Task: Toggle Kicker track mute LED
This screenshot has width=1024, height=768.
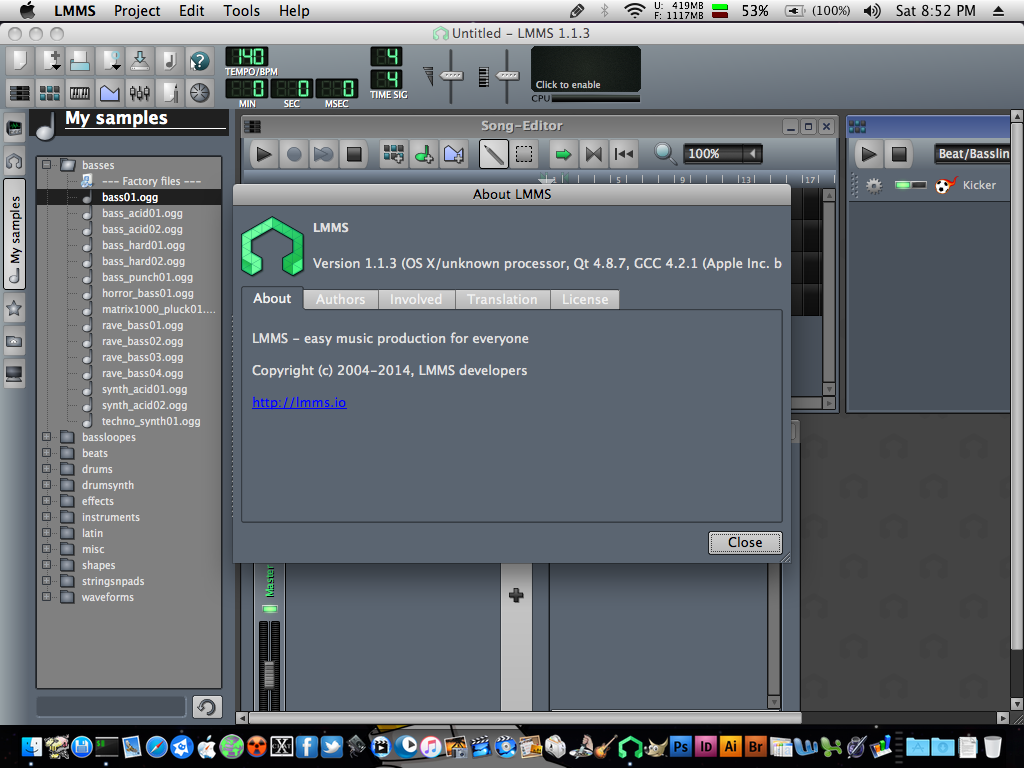Action: pos(903,185)
